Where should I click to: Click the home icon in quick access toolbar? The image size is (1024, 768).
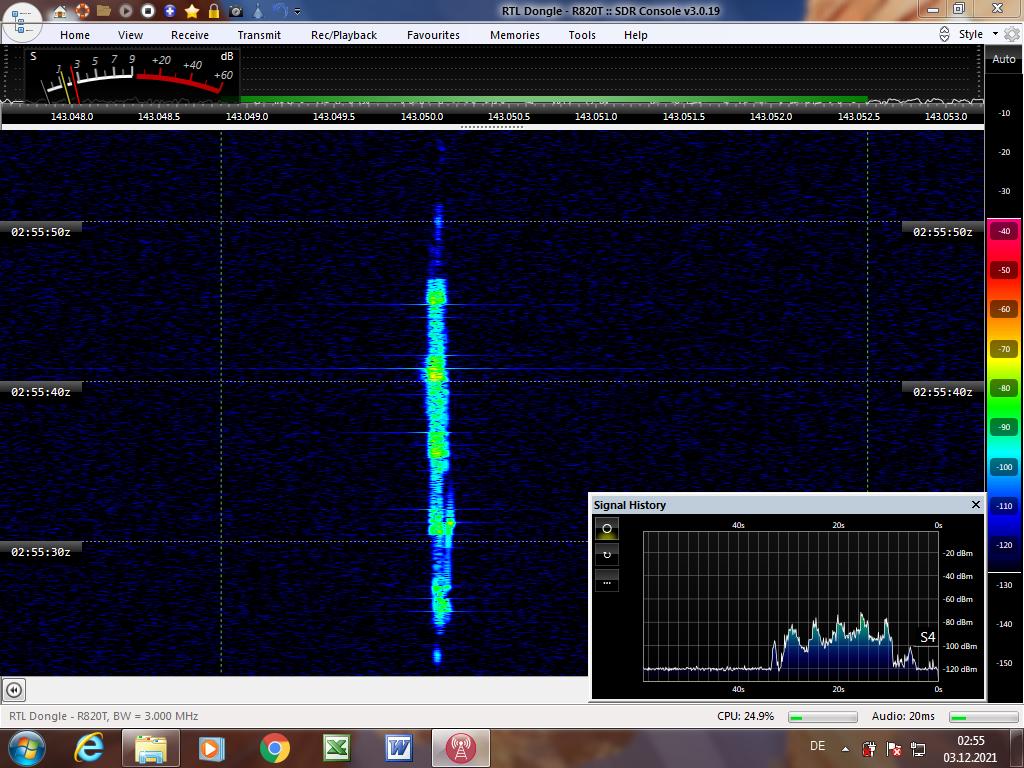tap(60, 11)
